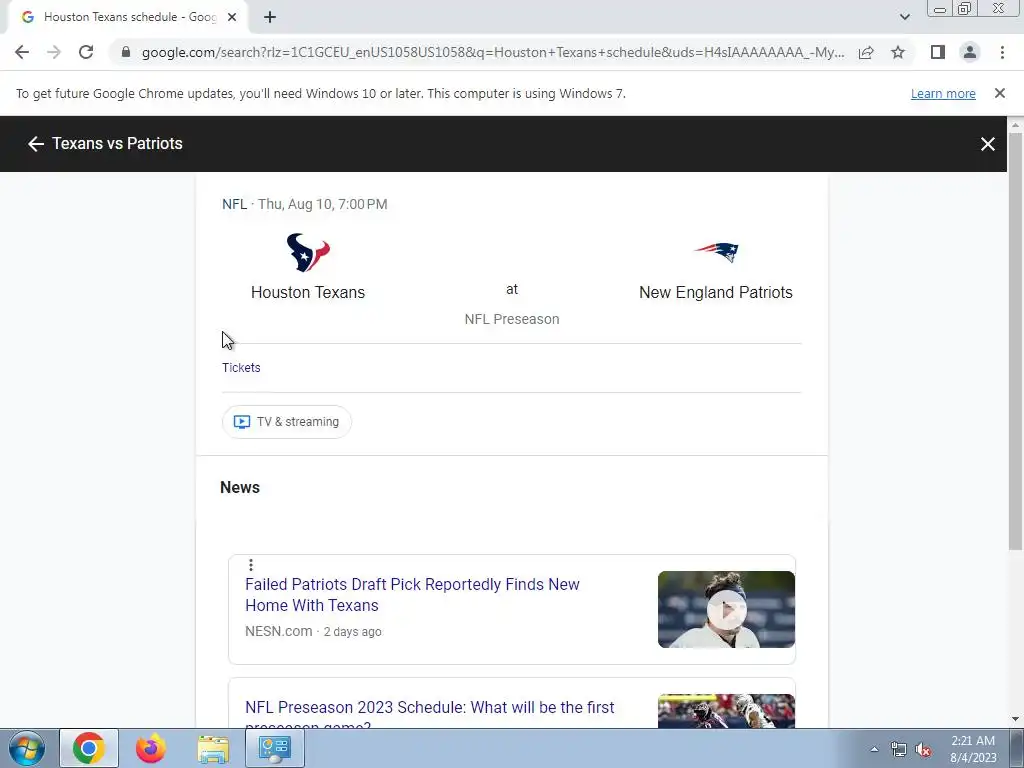Viewport: 1024px width, 768px height.
Task: Open File Explorer from the taskbar
Action: pyautogui.click(x=213, y=748)
